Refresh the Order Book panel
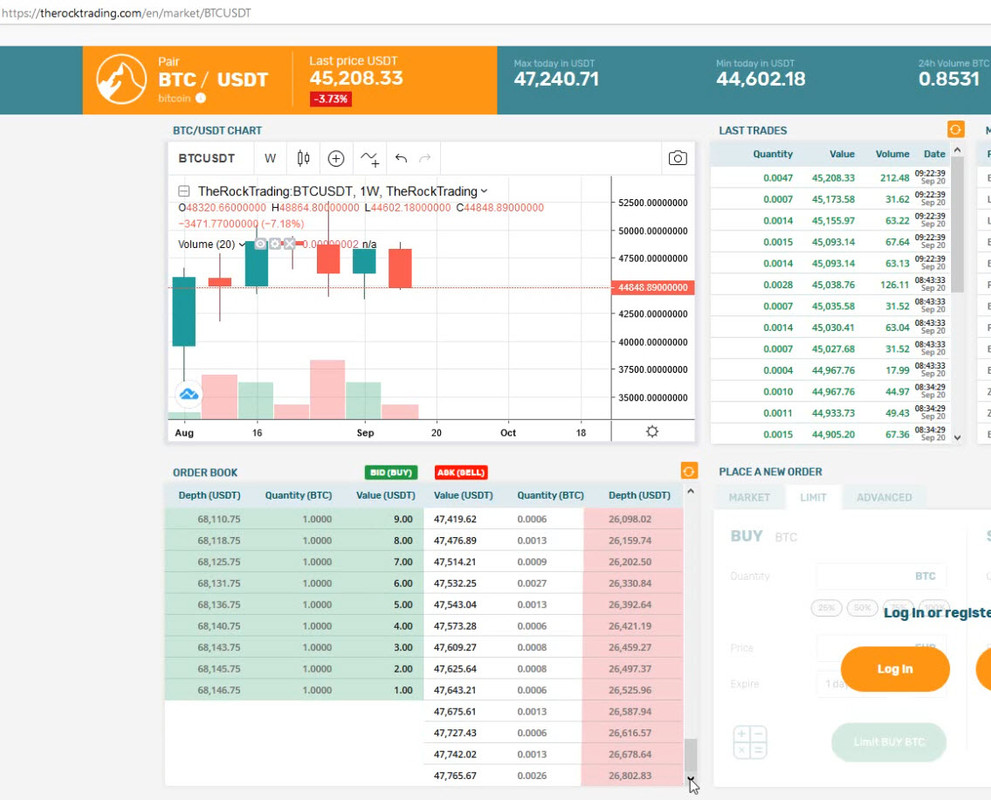Image resolution: width=991 pixels, height=800 pixels. click(689, 470)
